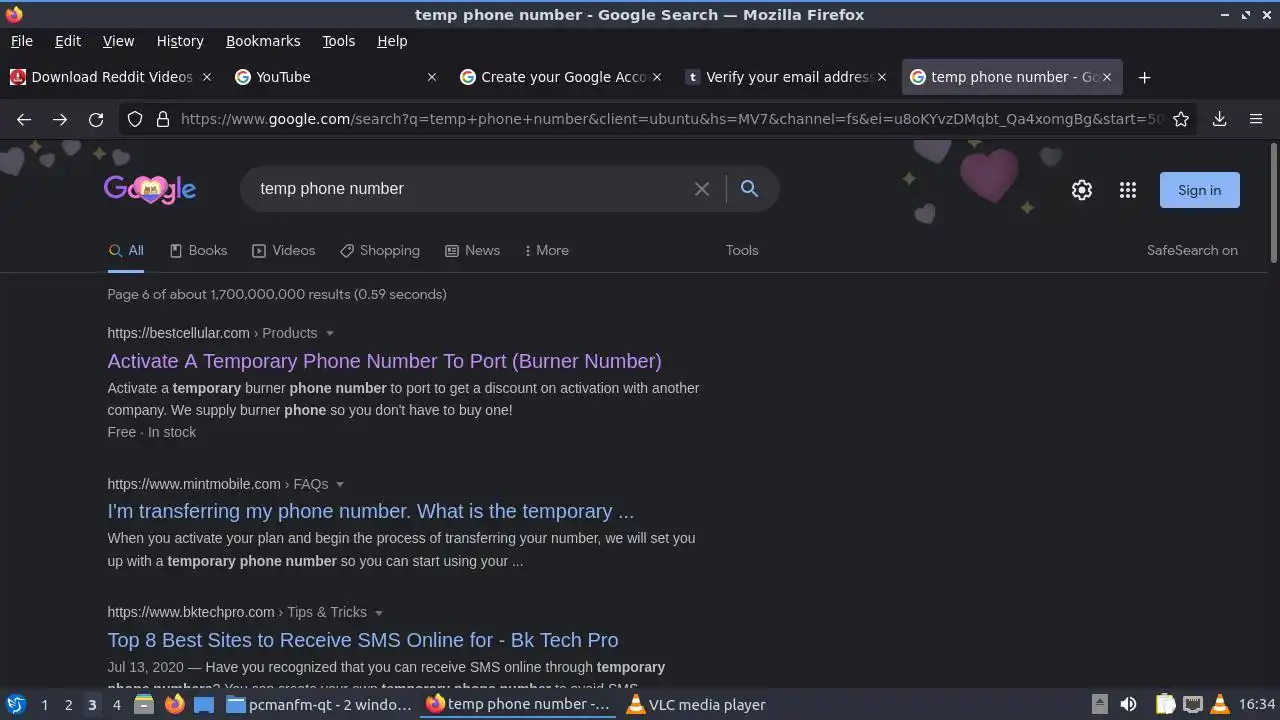Switch to virtual desktop 1
This screenshot has width=1280, height=720.
click(x=44, y=704)
